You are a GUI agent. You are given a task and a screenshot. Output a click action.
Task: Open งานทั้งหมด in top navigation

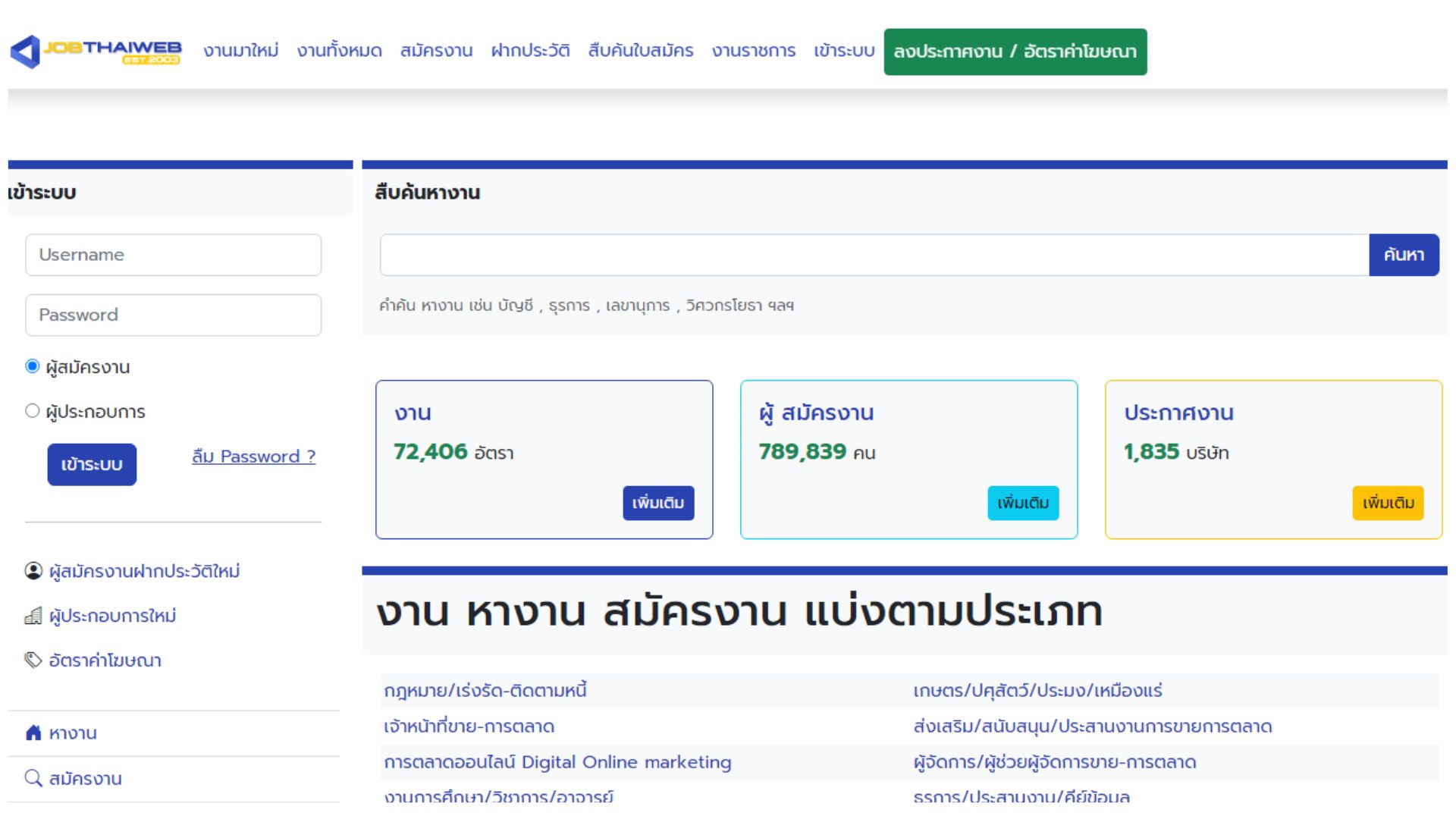pos(339,51)
